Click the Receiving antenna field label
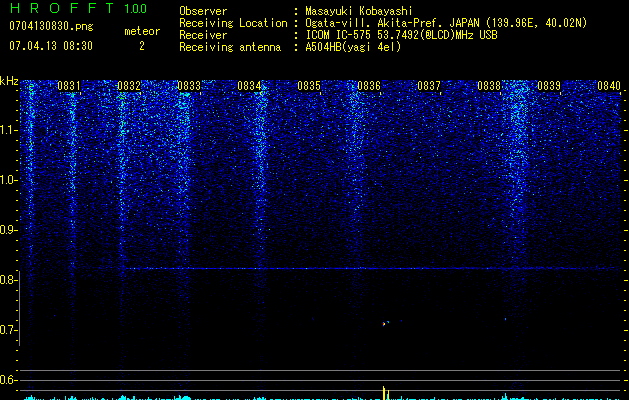This screenshot has height=400, width=629. (x=230, y=47)
